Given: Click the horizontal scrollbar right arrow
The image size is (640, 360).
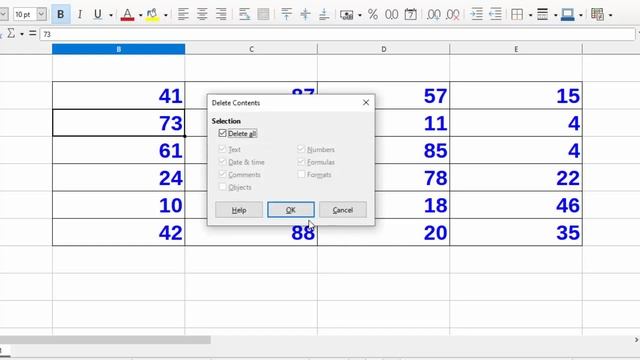Looking at the screenshot, I should (x=636, y=340).
